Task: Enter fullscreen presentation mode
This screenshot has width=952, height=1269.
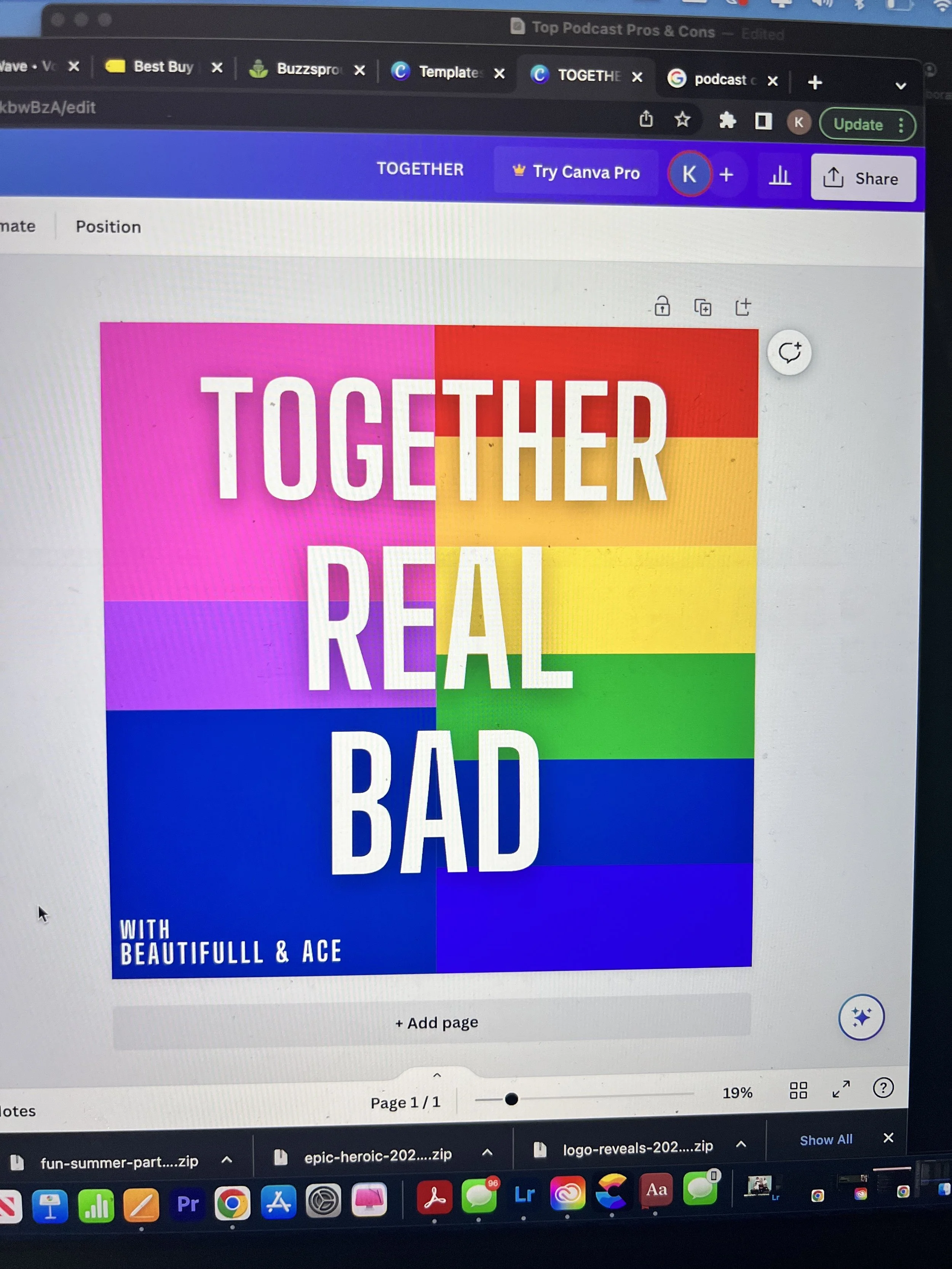Action: [841, 1089]
